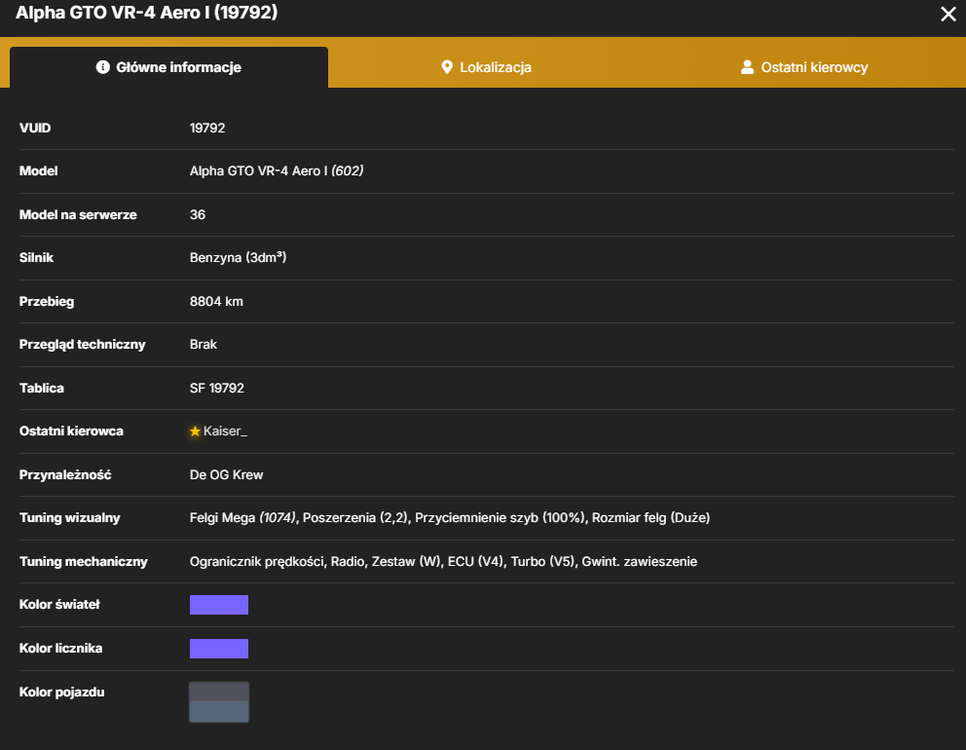The height and width of the screenshot is (750, 966).
Task: Open the Kaiser_ driver name
Action: [225, 431]
